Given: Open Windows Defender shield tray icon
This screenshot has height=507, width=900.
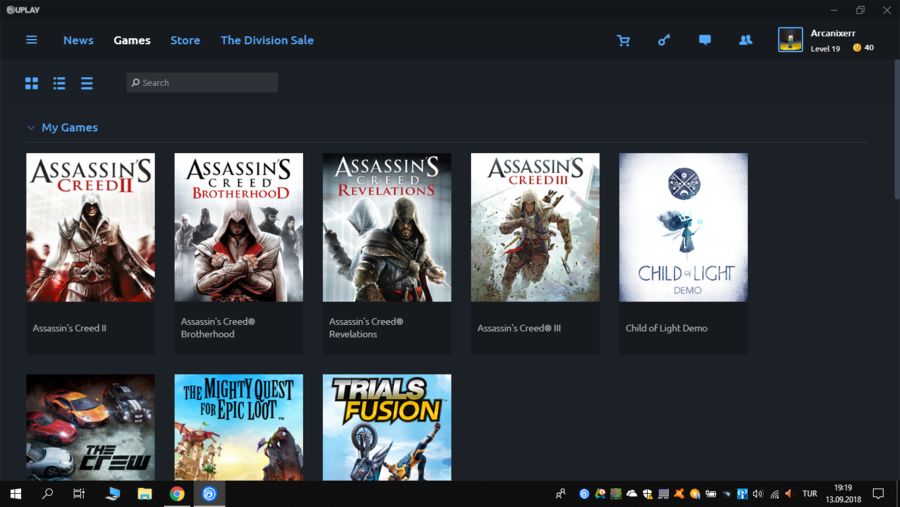Looking at the screenshot, I should tap(647, 494).
